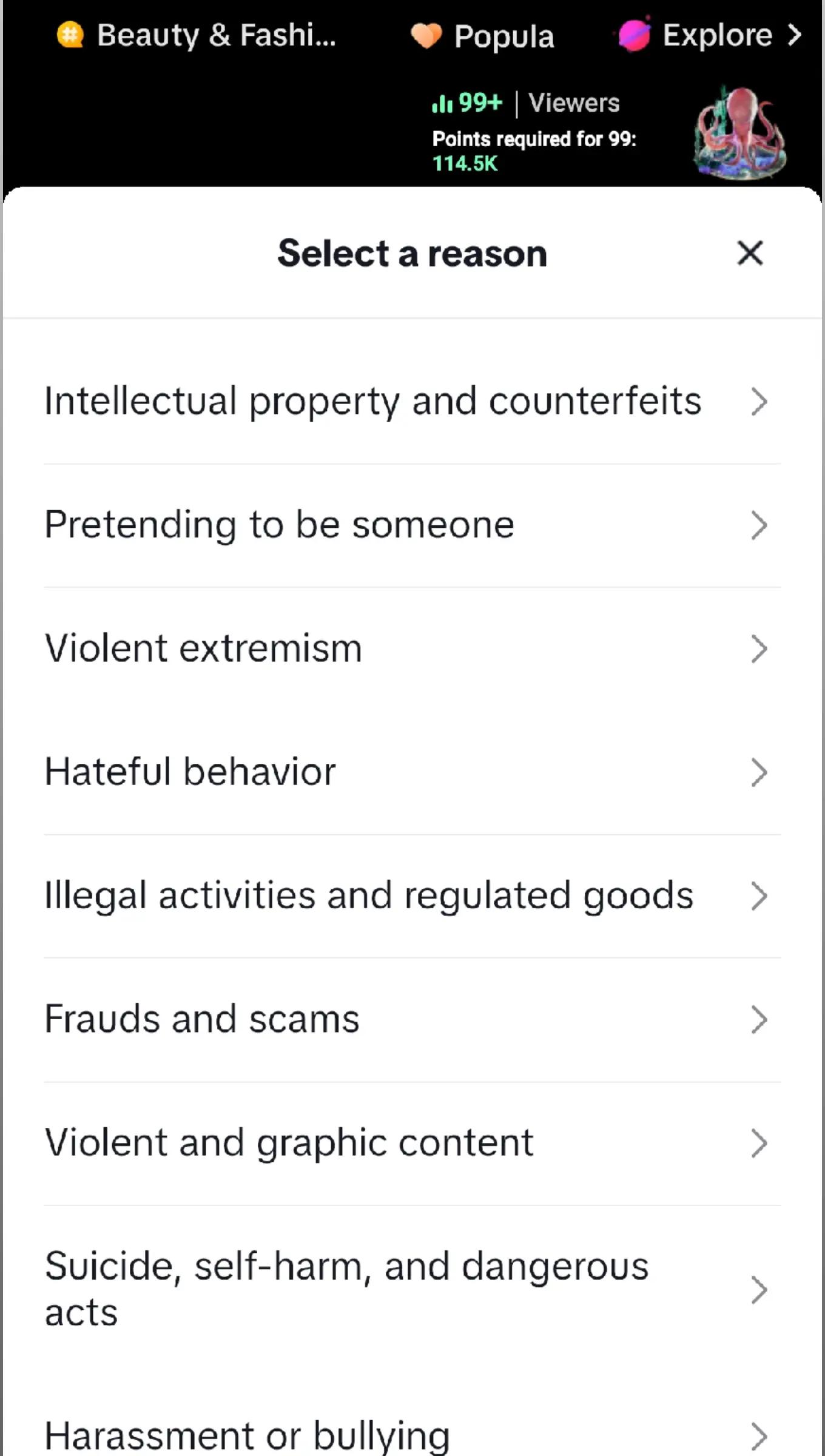Viewport: 825px width, 1456px height.
Task: Select Hateful behavior reason
Action: click(x=412, y=772)
